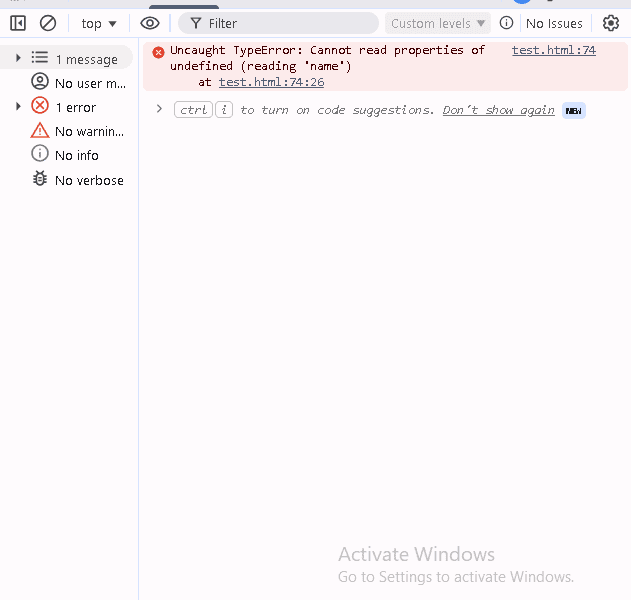Image resolution: width=631 pixels, height=600 pixels.
Task: Open the top context dropdown
Action: 98,23
